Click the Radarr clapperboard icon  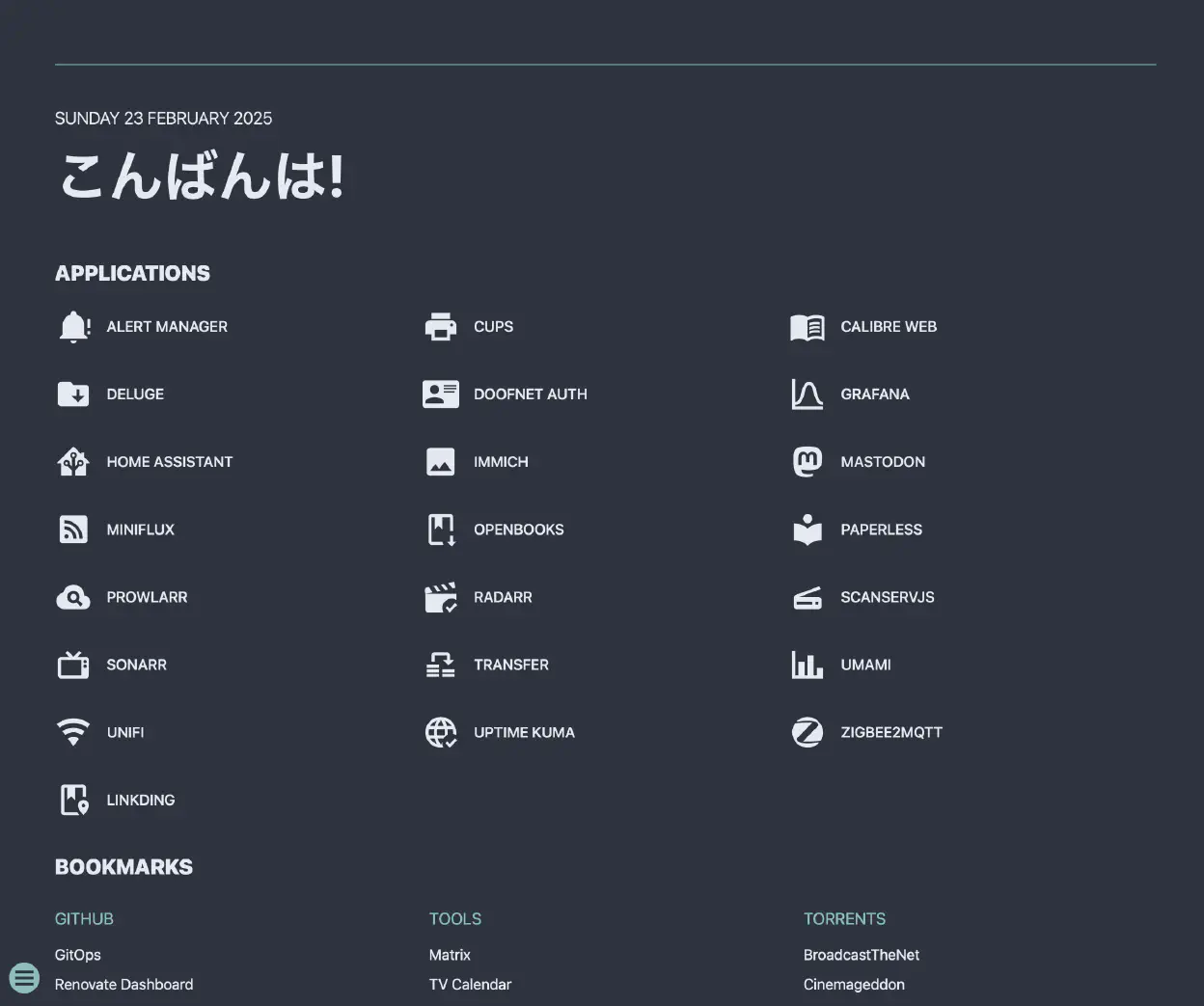click(441, 597)
